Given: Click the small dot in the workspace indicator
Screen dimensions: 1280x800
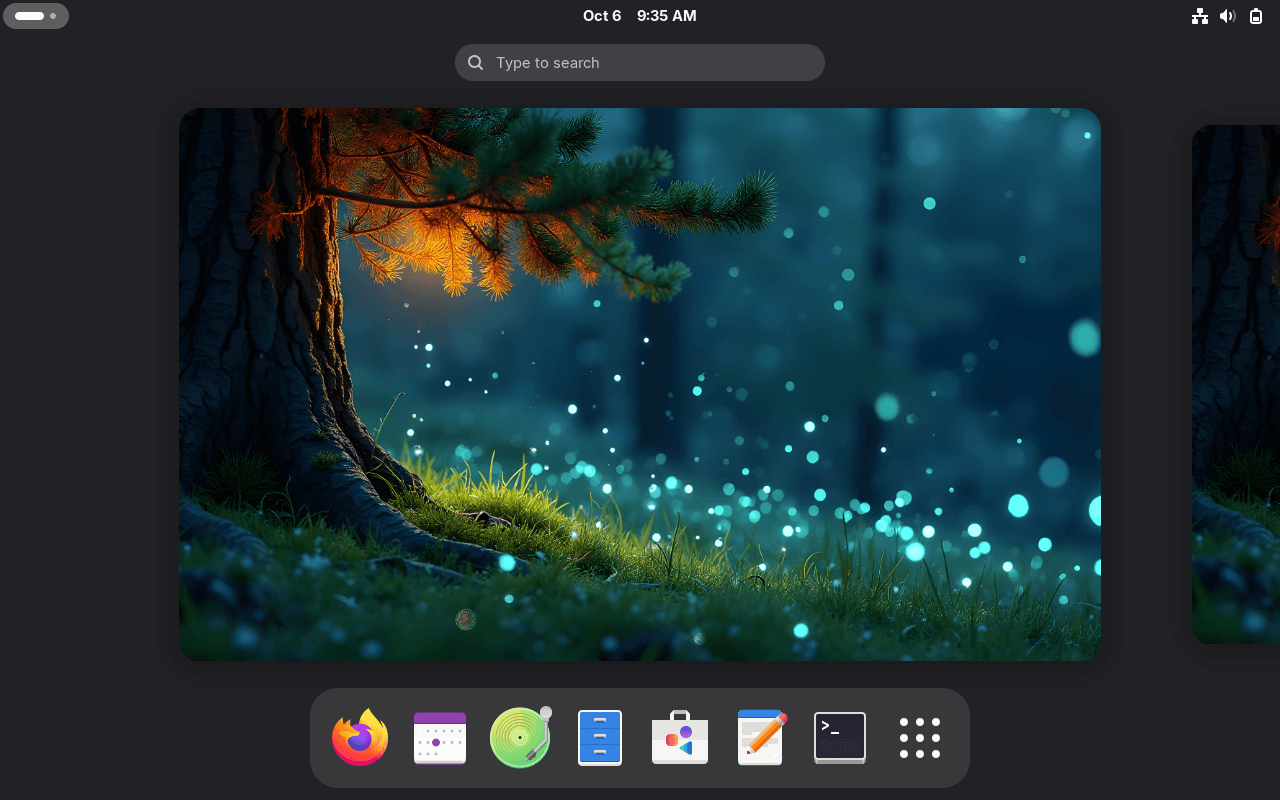Looking at the screenshot, I should pyautogui.click(x=53, y=16).
